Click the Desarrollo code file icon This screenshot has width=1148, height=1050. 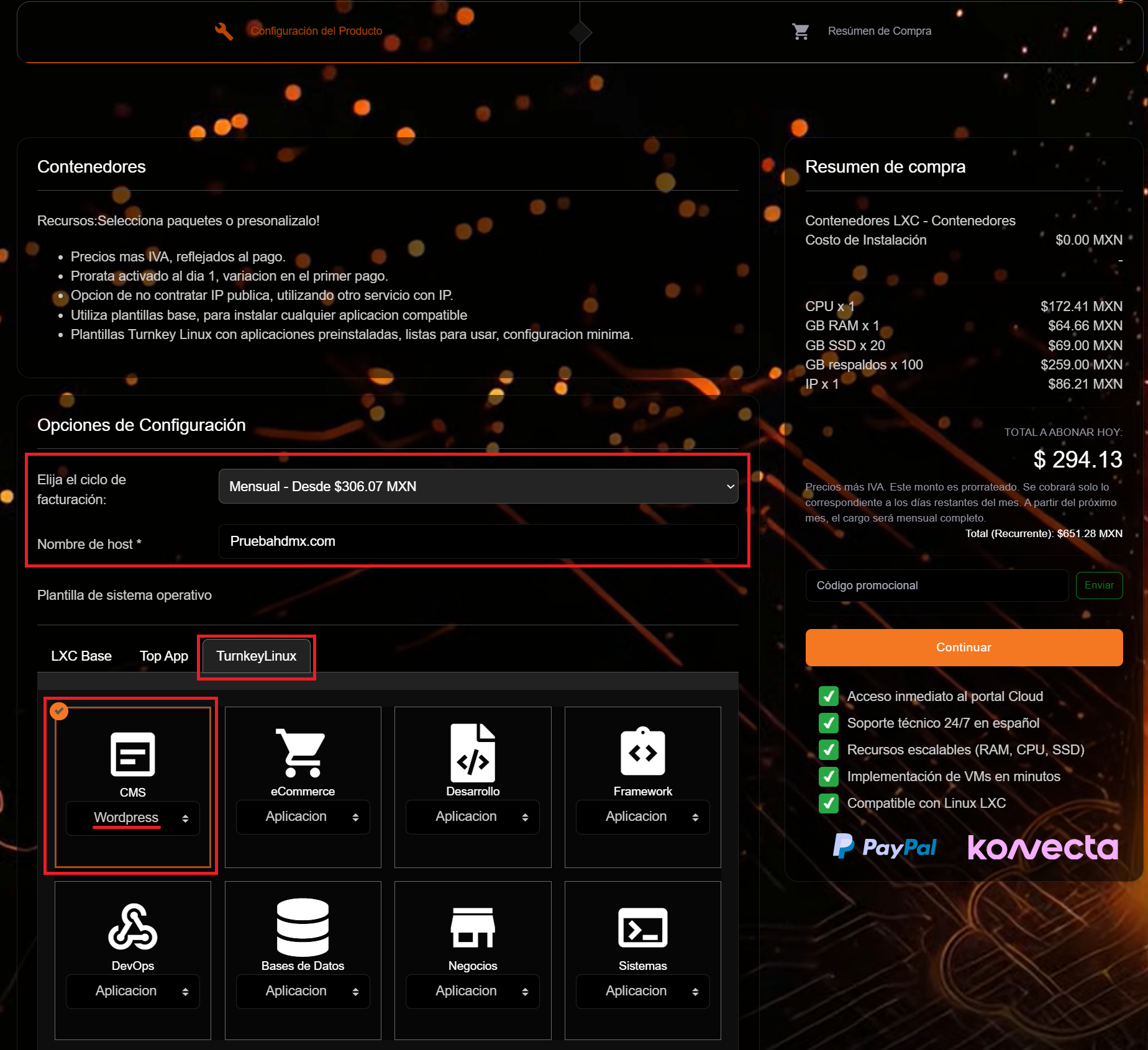(x=472, y=753)
